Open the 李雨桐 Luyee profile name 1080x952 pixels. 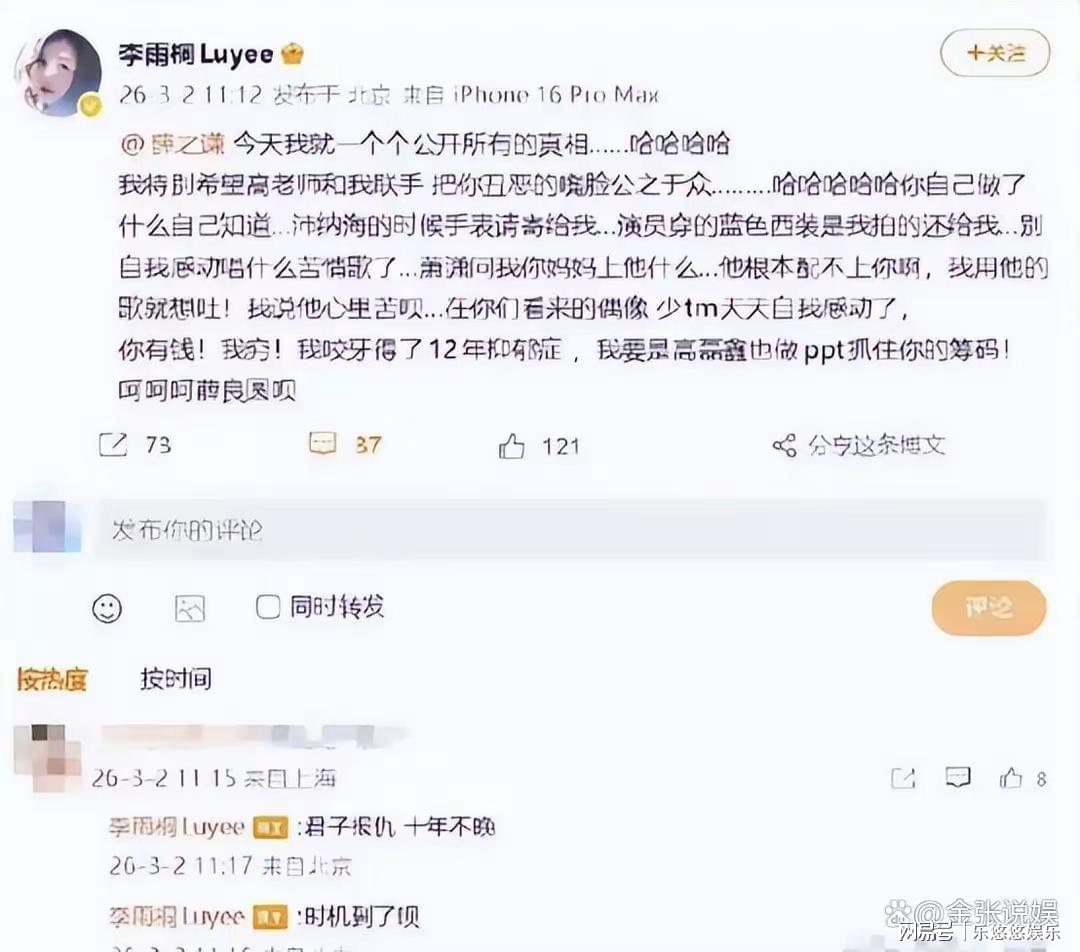click(x=196, y=54)
